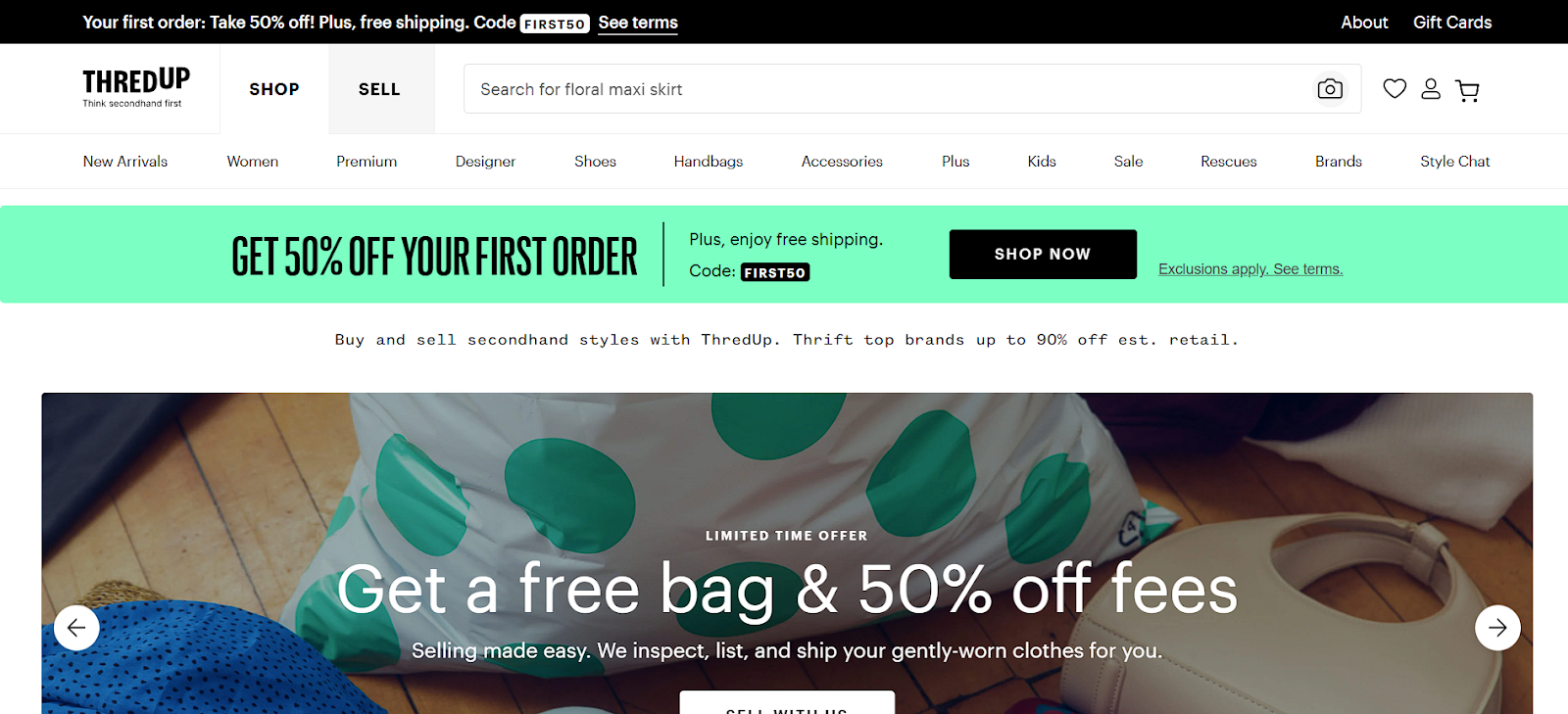Click the ThredUp logo
The height and width of the screenshot is (714, 1568).
click(x=136, y=87)
